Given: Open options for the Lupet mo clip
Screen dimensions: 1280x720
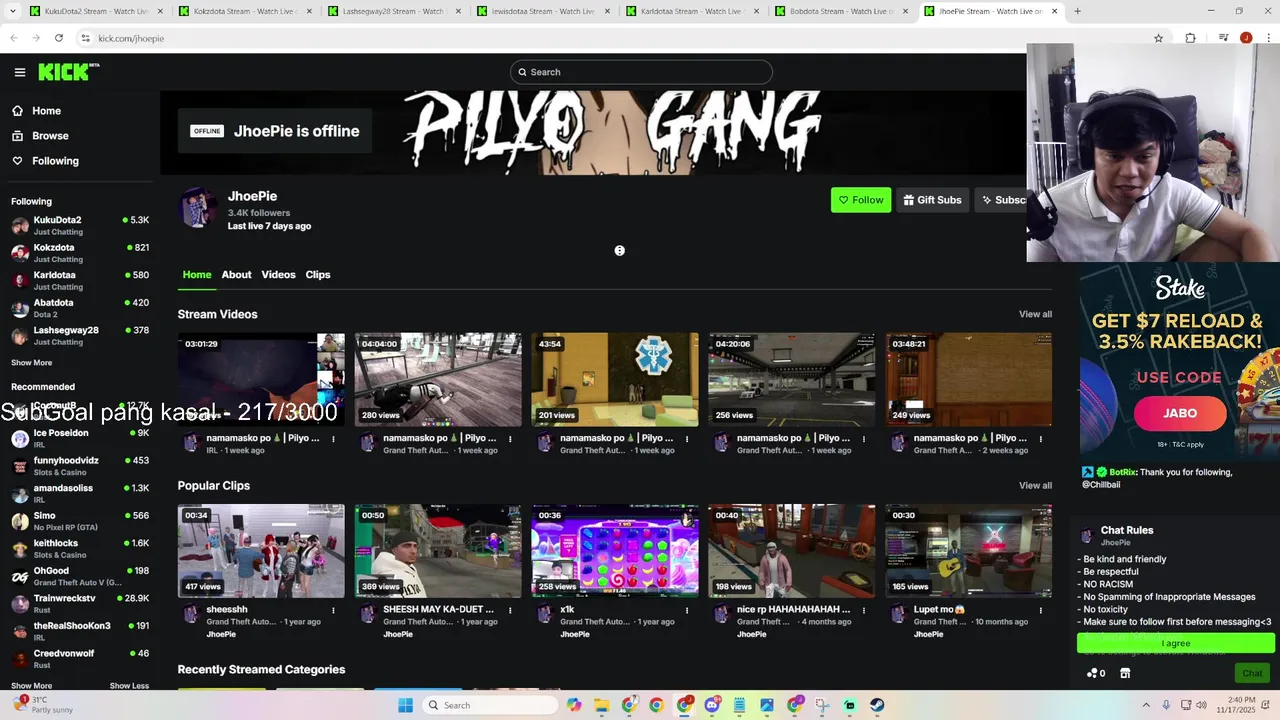Looking at the screenshot, I should [1041, 610].
